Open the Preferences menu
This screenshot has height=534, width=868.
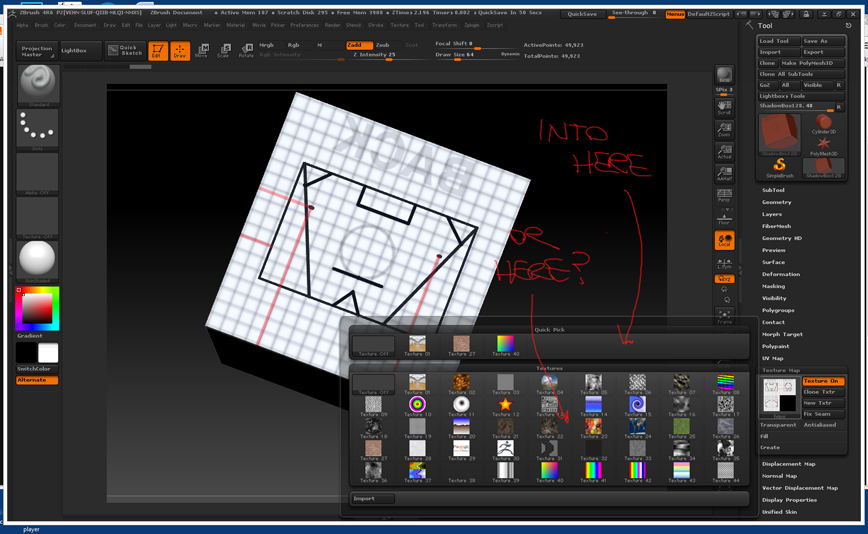pyautogui.click(x=304, y=25)
